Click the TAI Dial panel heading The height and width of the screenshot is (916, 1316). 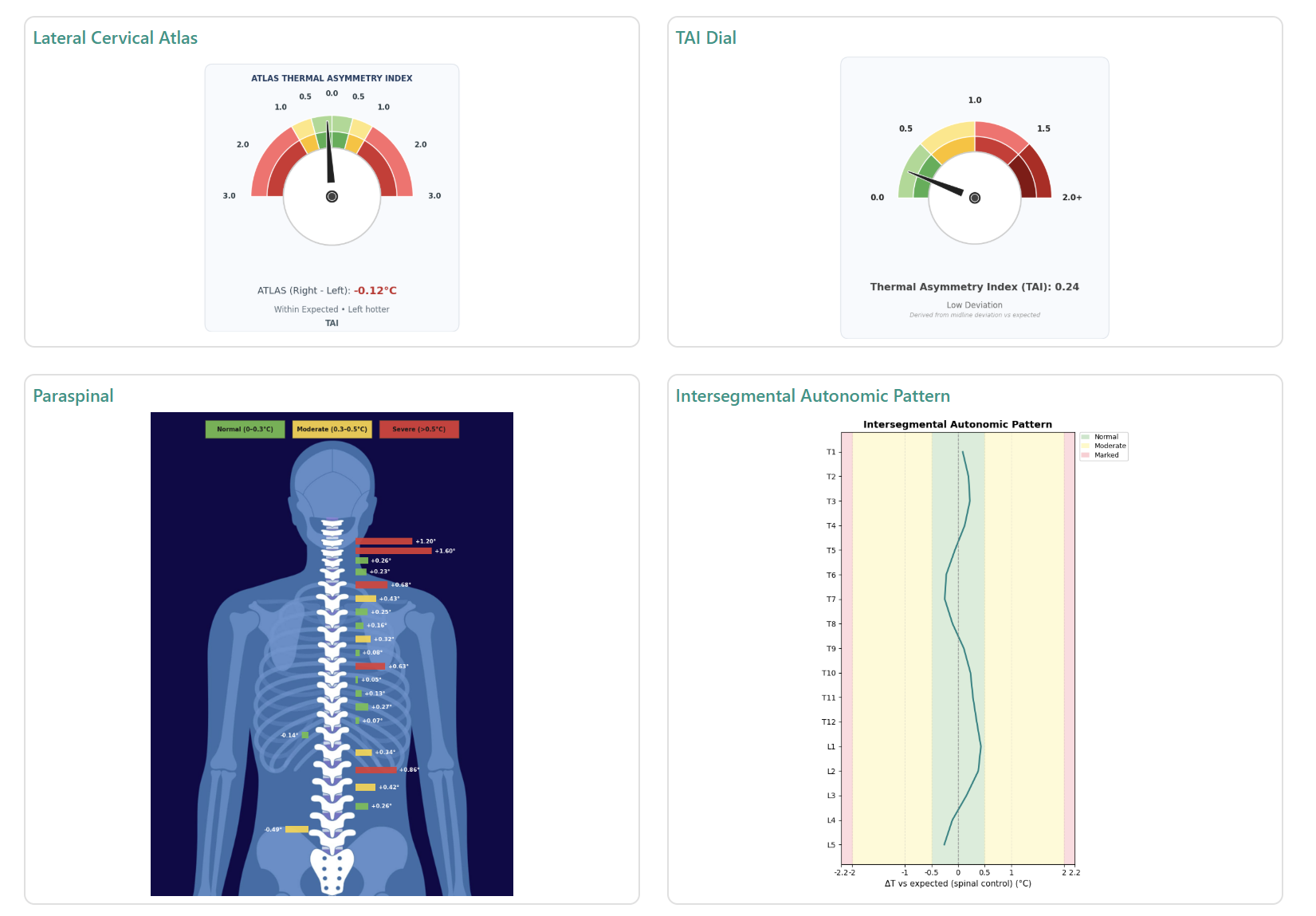pos(705,38)
